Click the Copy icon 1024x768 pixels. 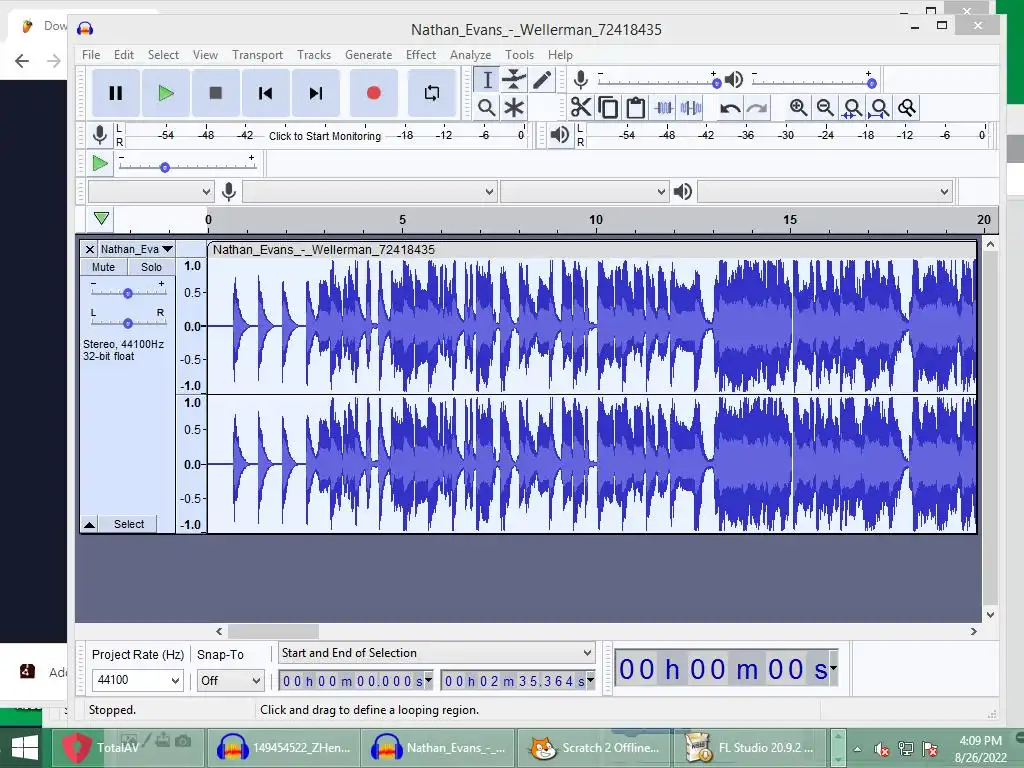(x=608, y=107)
